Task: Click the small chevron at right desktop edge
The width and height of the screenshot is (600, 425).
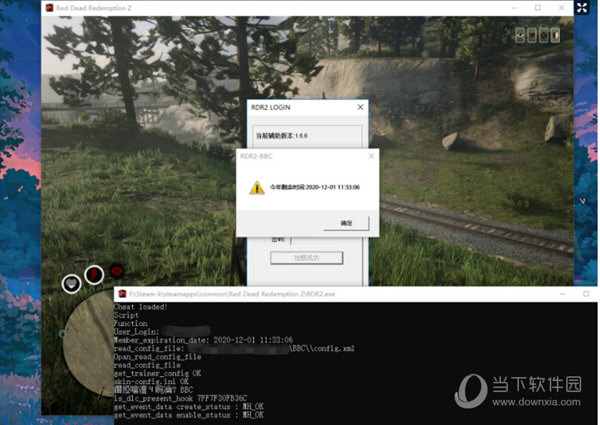Action: coord(582,201)
